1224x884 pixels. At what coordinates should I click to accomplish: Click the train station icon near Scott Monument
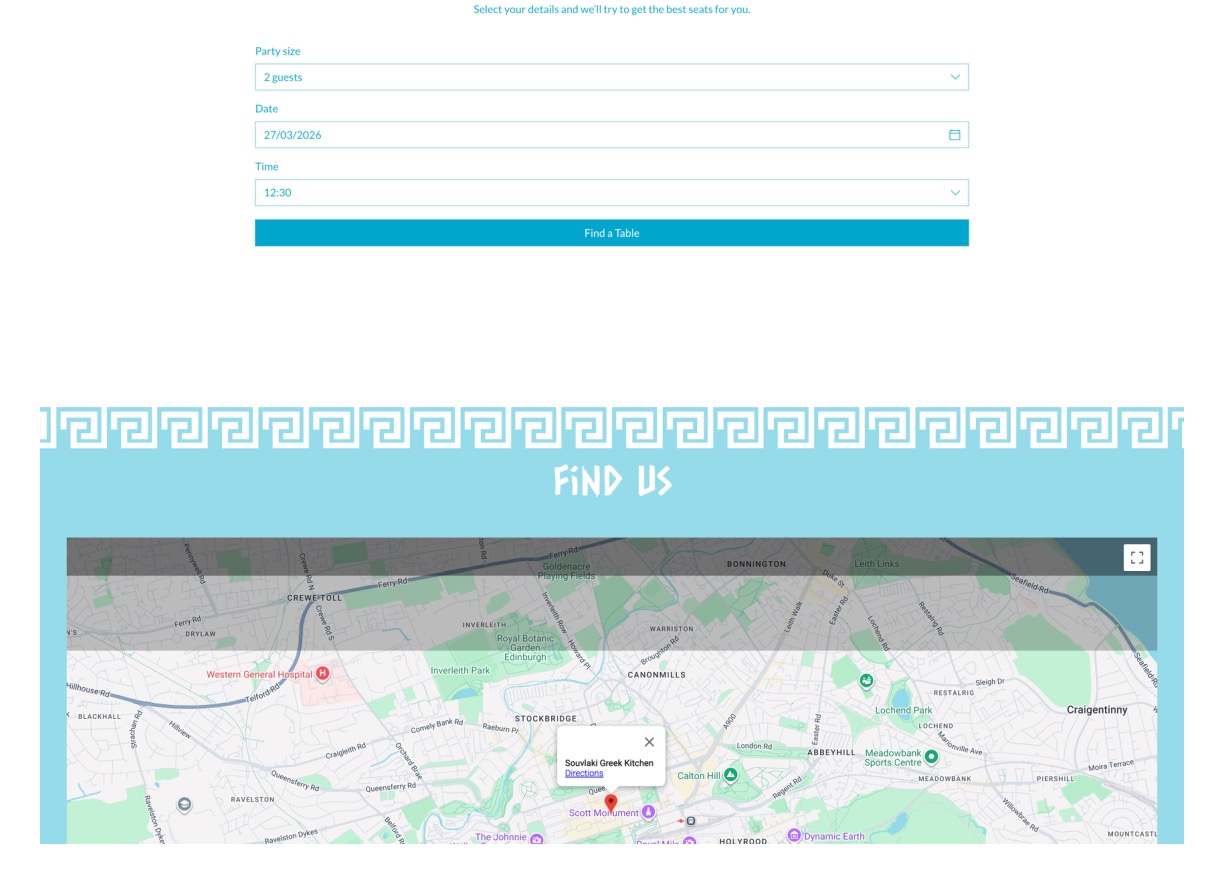tap(691, 821)
